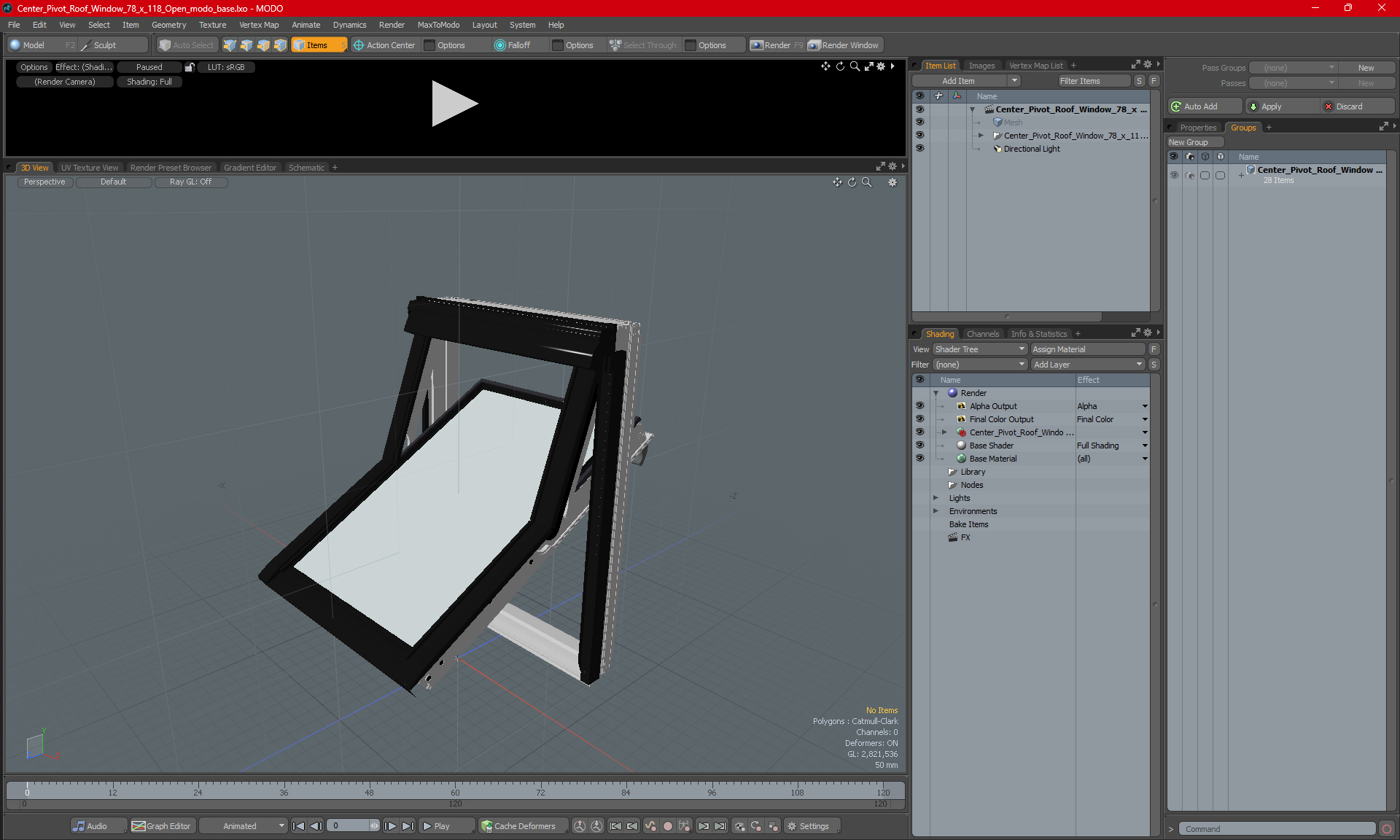Switch to the Channels tab
This screenshot has width=1400, height=840.
[x=983, y=334]
